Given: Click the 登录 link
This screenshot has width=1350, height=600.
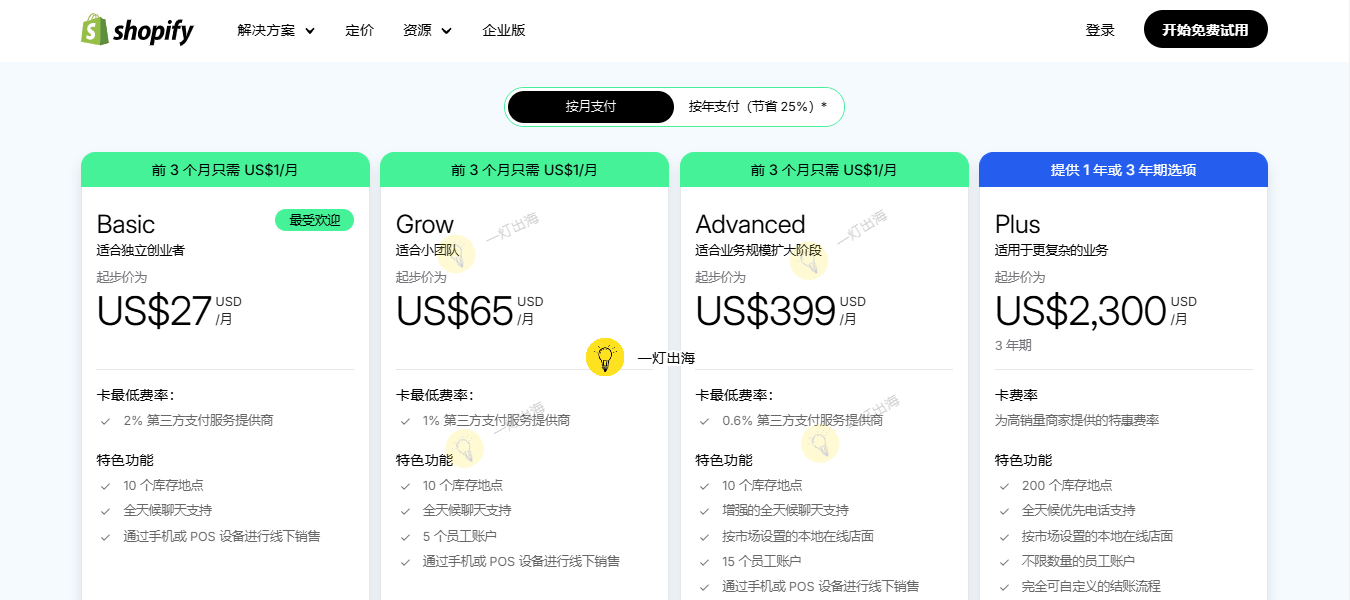Looking at the screenshot, I should 1100,29.
